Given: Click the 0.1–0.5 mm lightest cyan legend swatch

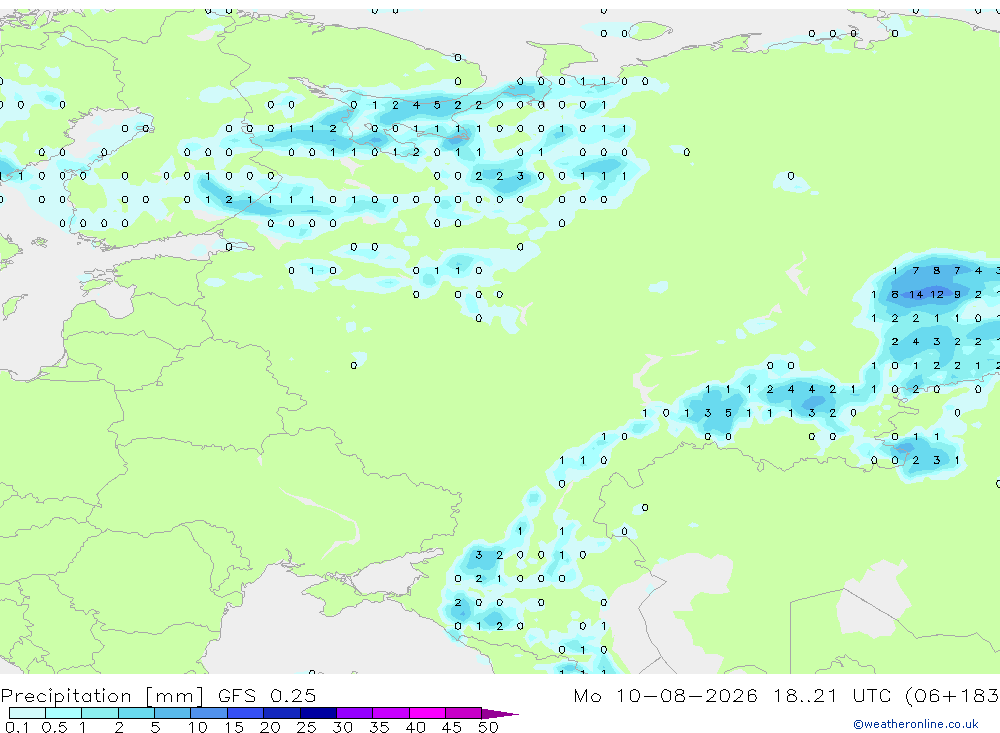Looking at the screenshot, I should tap(27, 713).
